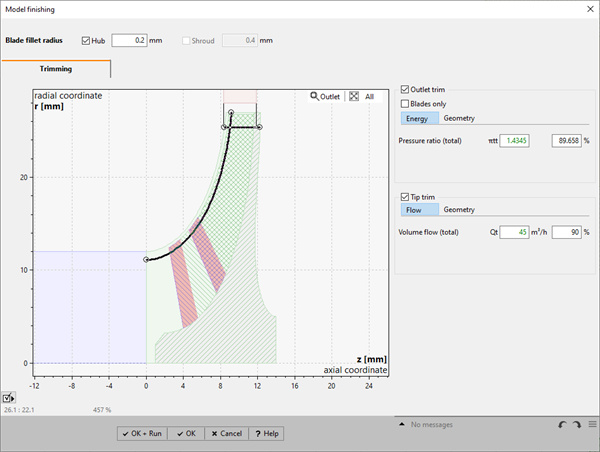600x452 pixels.
Task: Open the diagram options icon at bottom-left
Action: (x=9, y=398)
